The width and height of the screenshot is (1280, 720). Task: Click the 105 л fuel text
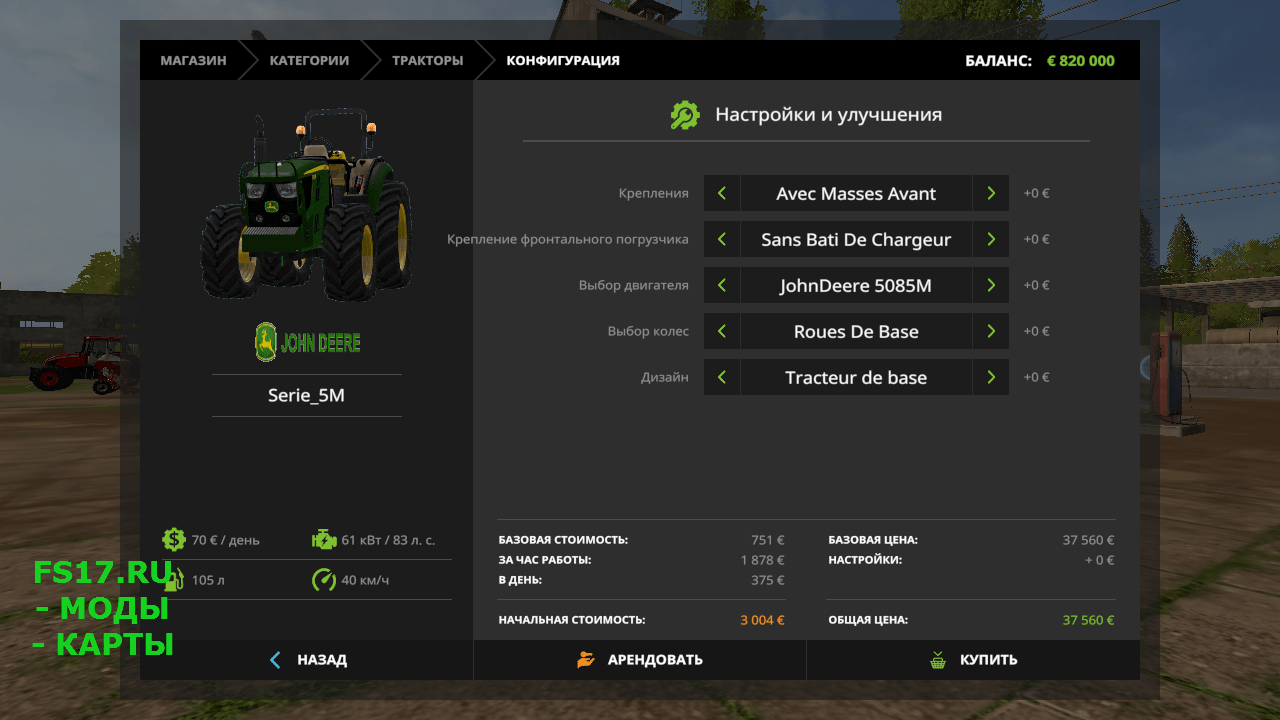pos(209,580)
